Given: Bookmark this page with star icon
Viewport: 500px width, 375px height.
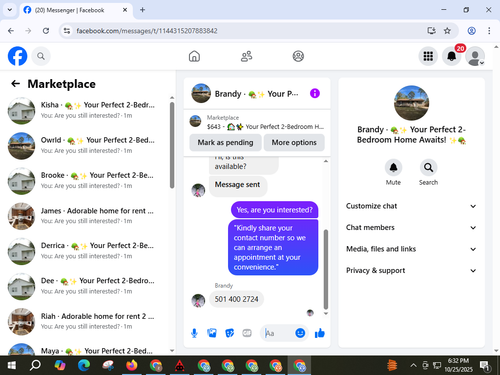Looking at the screenshot, I should click(x=447, y=31).
